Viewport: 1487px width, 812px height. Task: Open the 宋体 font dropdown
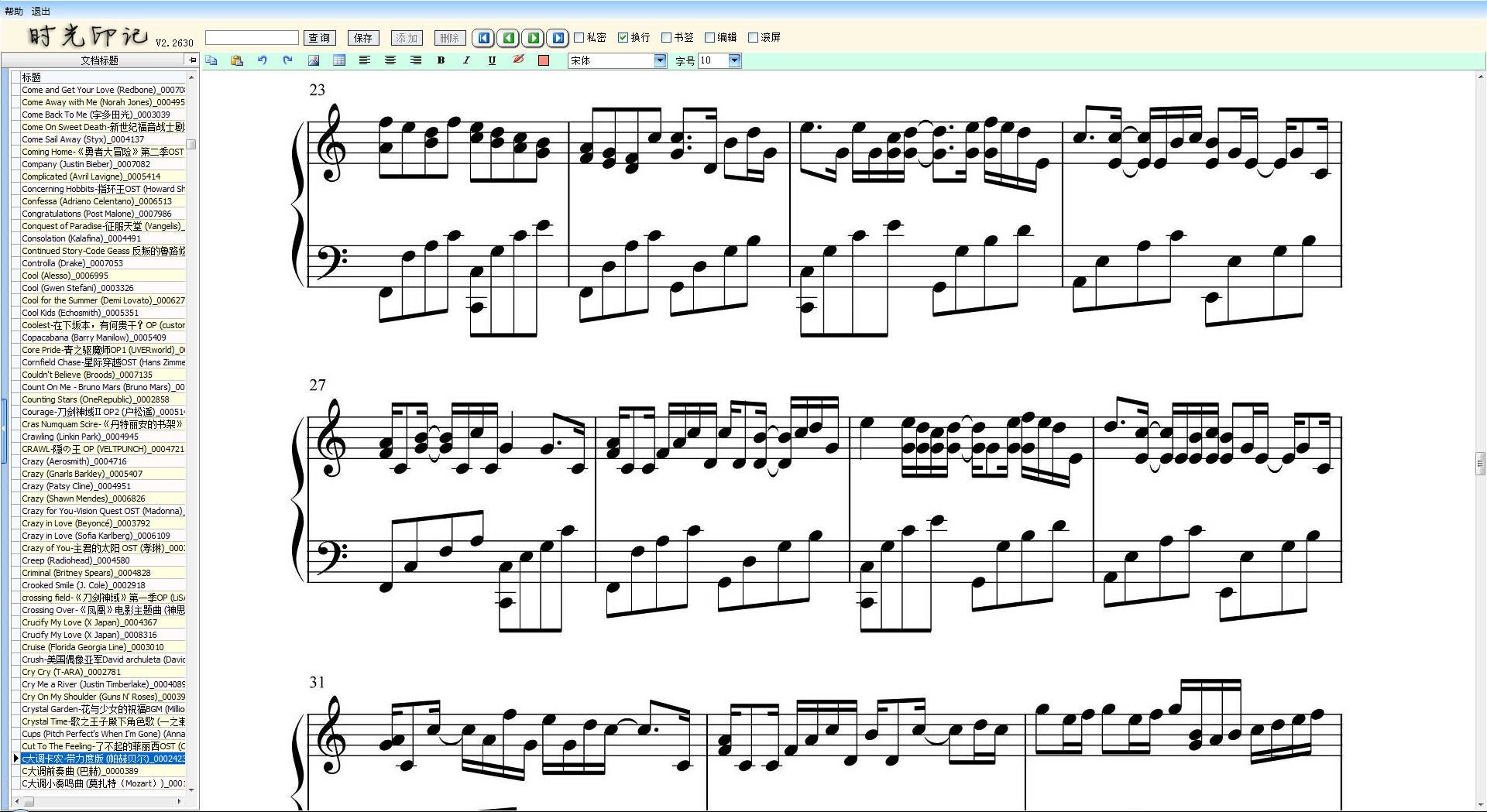pos(660,60)
